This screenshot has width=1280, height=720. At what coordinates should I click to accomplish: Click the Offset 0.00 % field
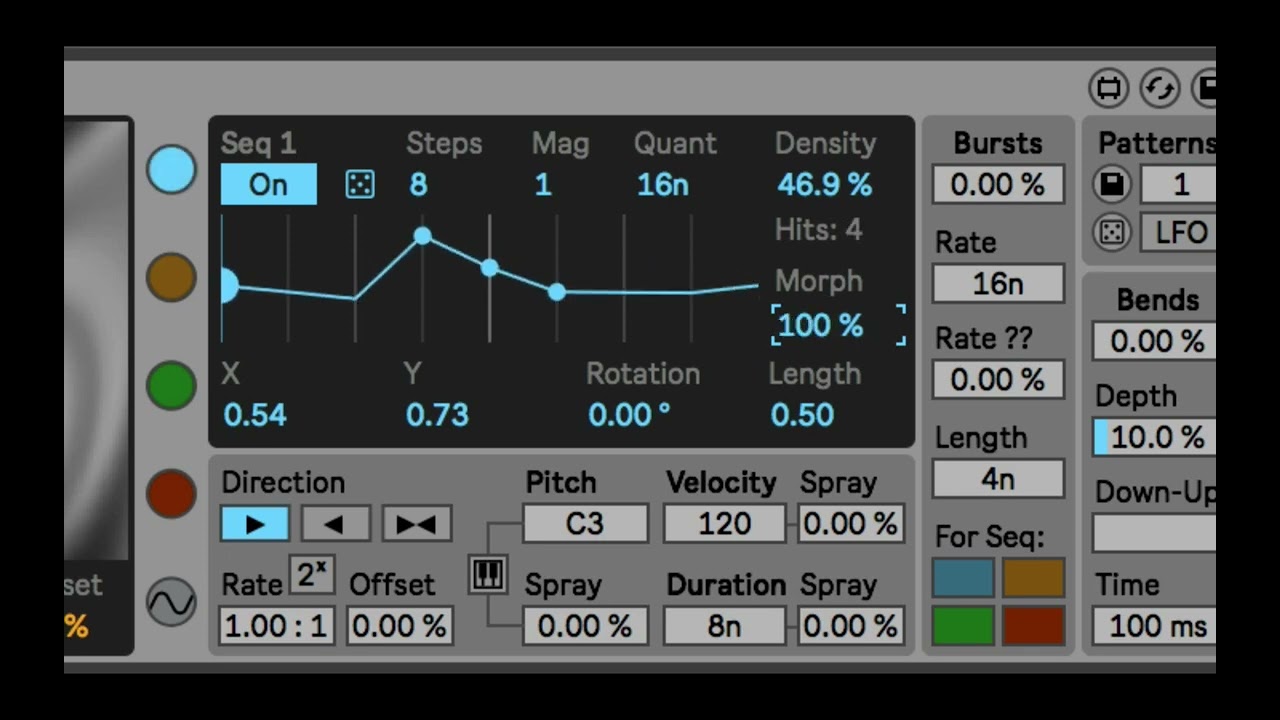tap(399, 626)
